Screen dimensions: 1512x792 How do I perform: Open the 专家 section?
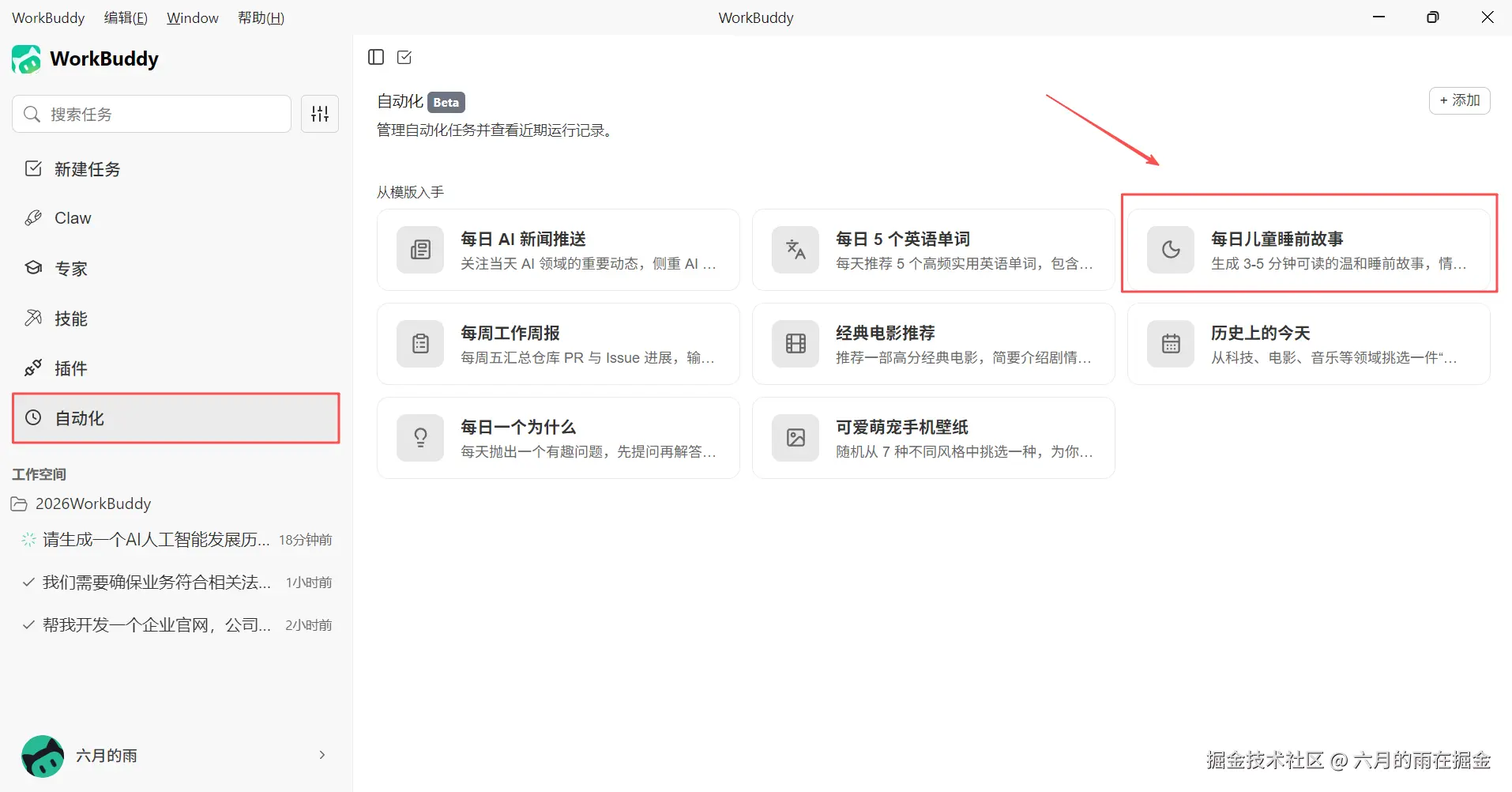click(x=175, y=268)
